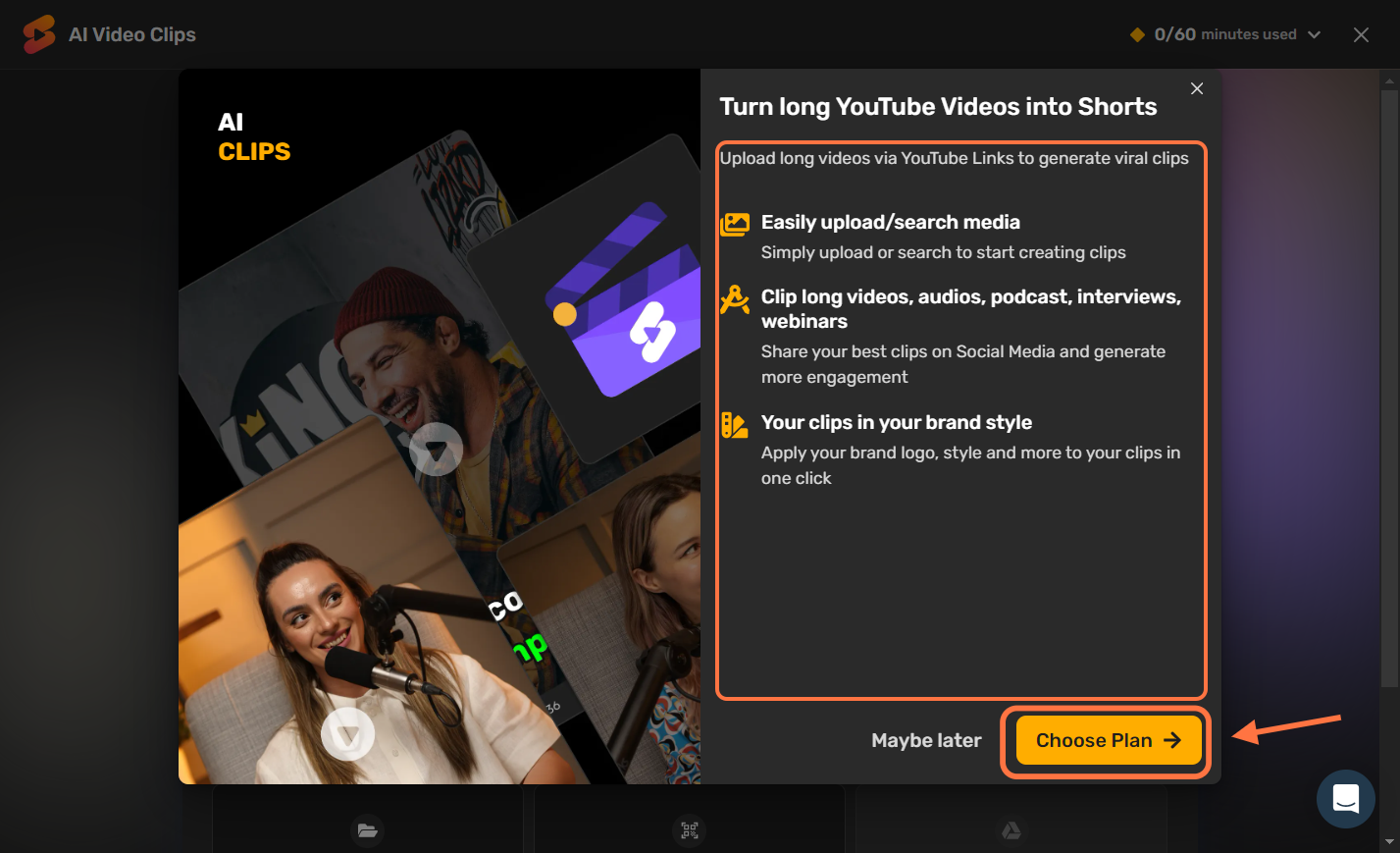1400x853 pixels.
Task: Expand the 0/60 minutes used dropdown
Action: (1225, 34)
